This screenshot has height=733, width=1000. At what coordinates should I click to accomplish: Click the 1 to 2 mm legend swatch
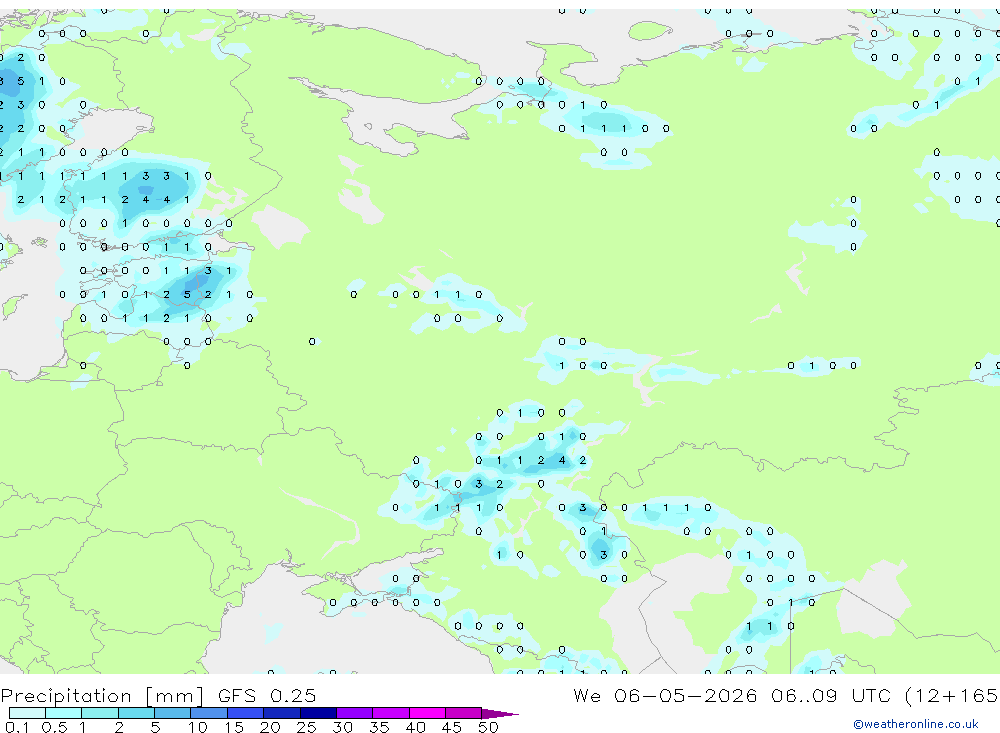point(100,713)
